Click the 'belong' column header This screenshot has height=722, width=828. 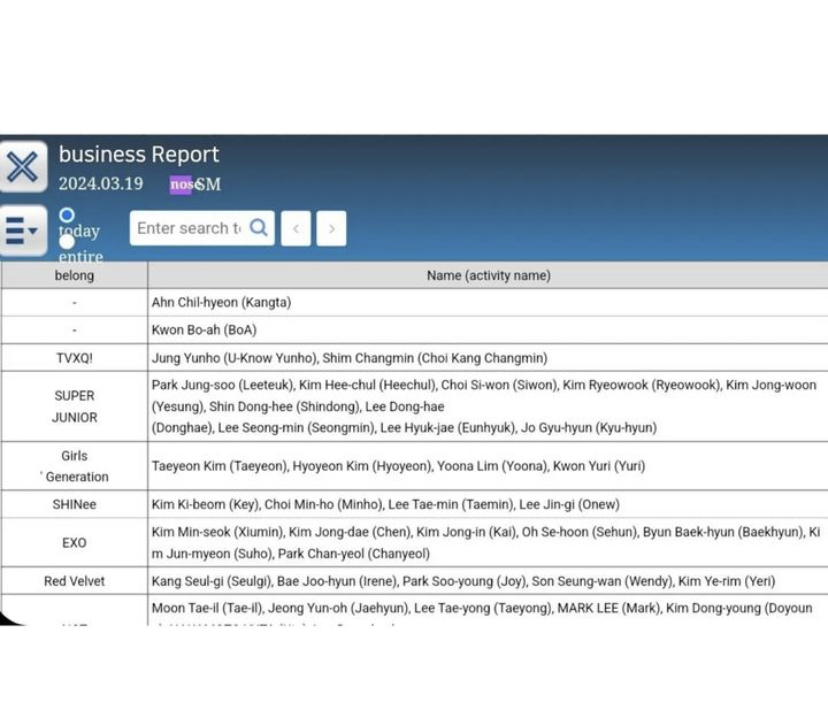click(74, 275)
